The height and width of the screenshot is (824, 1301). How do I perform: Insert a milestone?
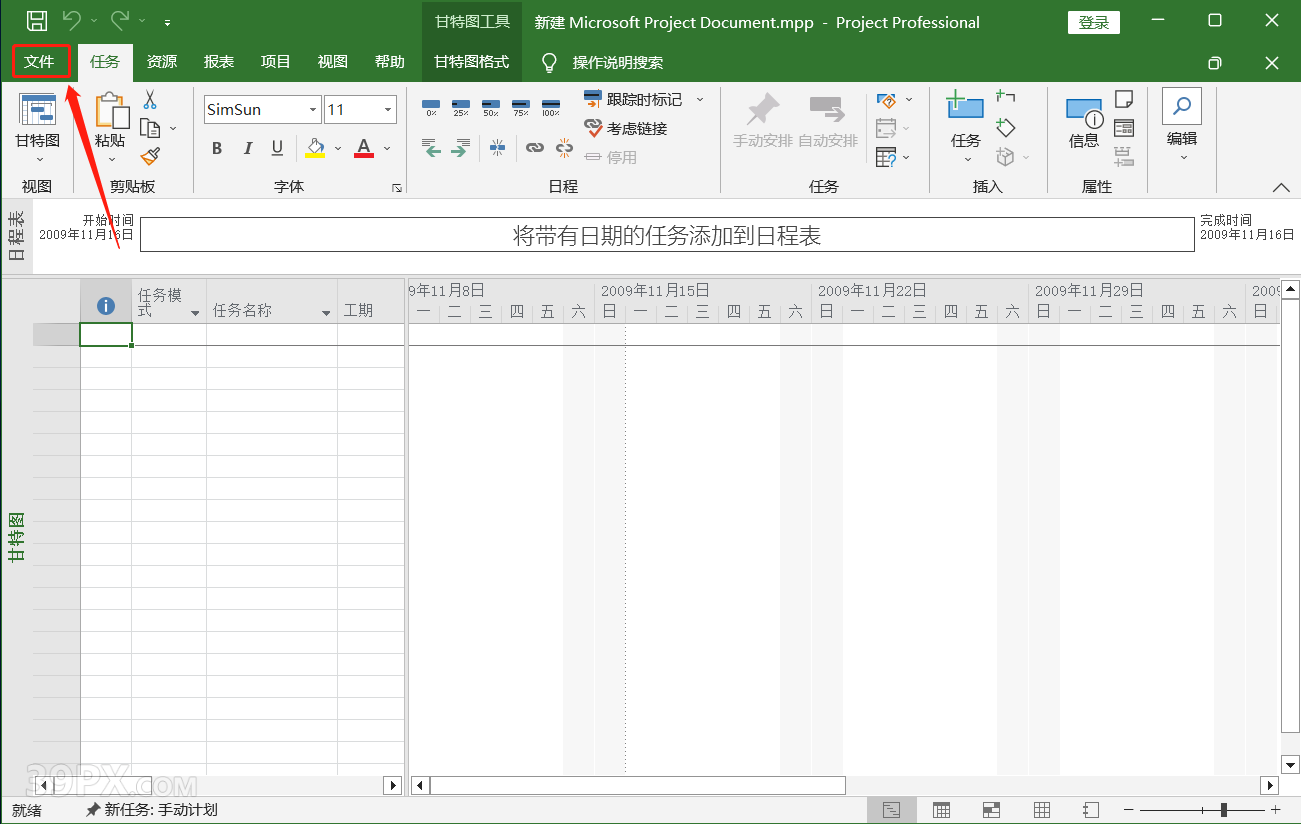1006,127
